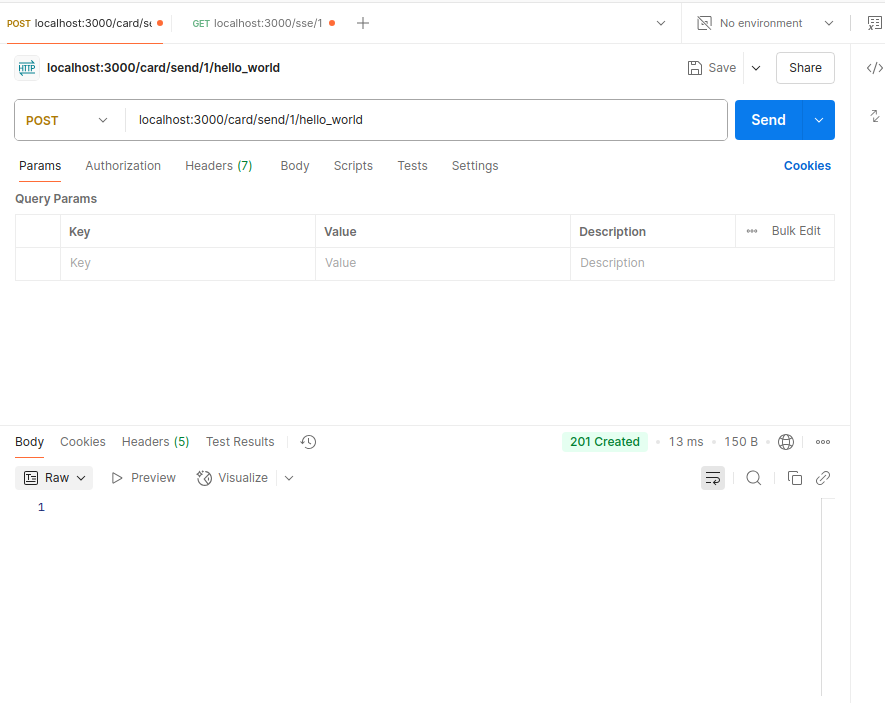
Task: Click the 201 Created status badge
Action: point(604,442)
